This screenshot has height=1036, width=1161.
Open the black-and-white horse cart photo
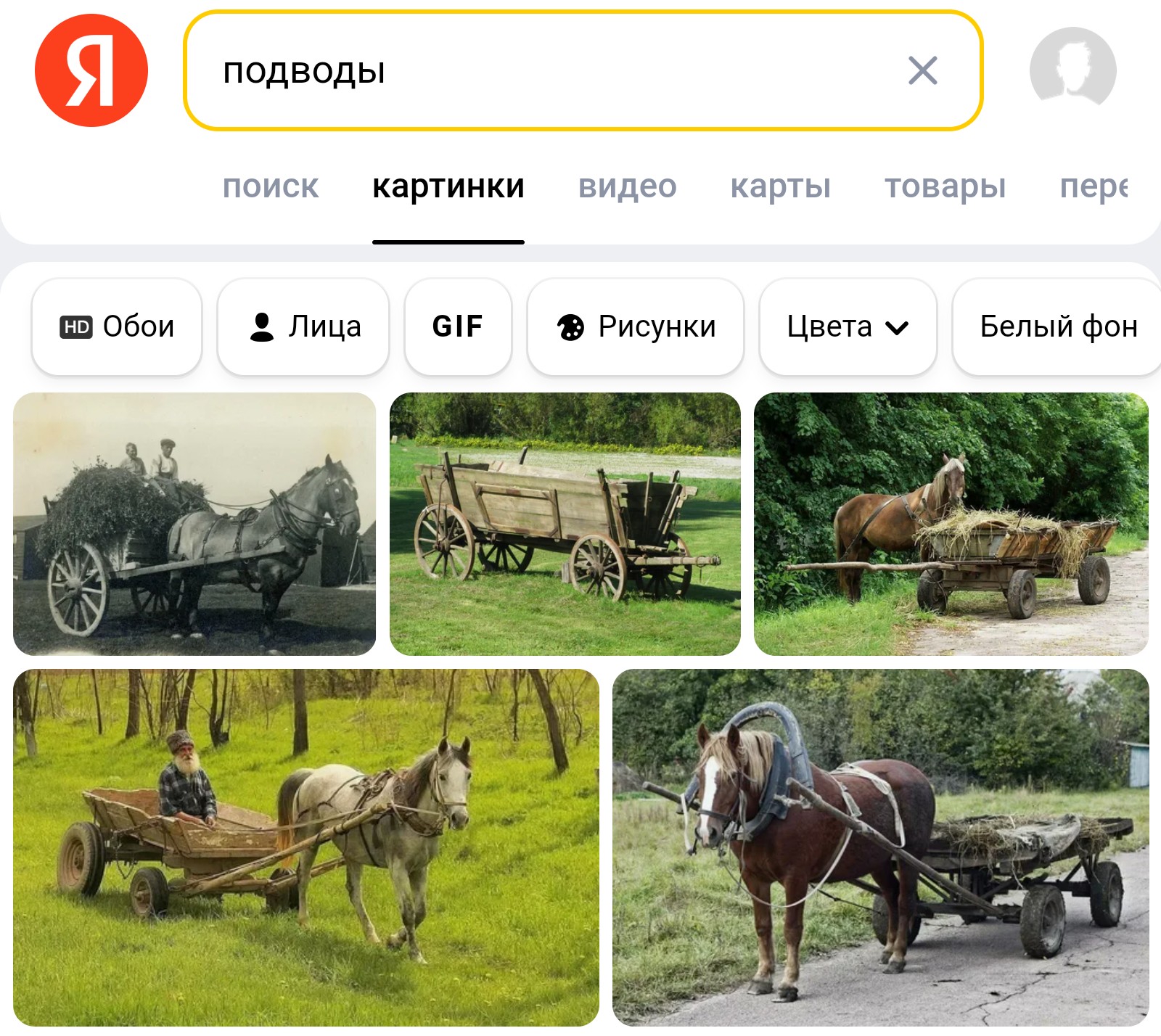tap(194, 524)
